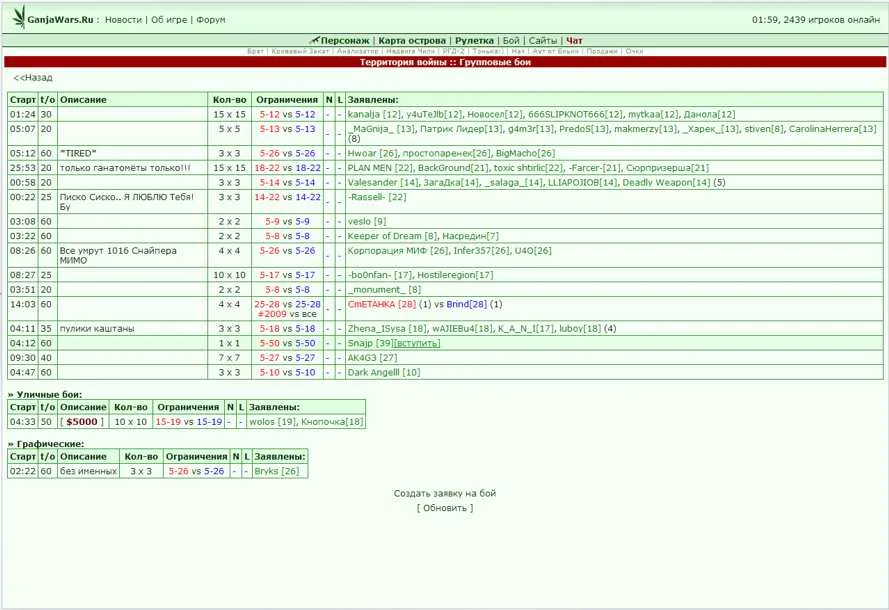Join Snajp's battle via [вступить] link
This screenshot has height=610, width=889.
coord(417,343)
